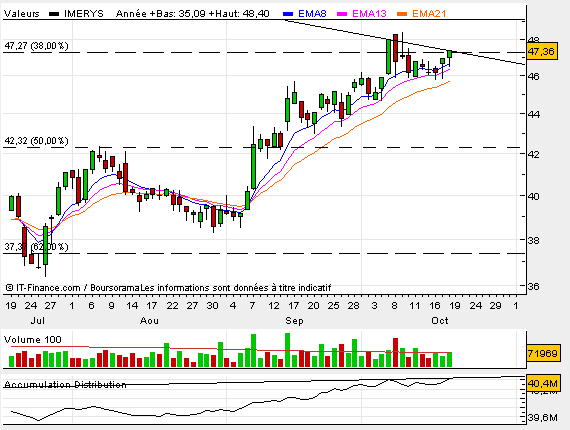
Task: Click the Aou month label
Action: [x=149, y=321]
